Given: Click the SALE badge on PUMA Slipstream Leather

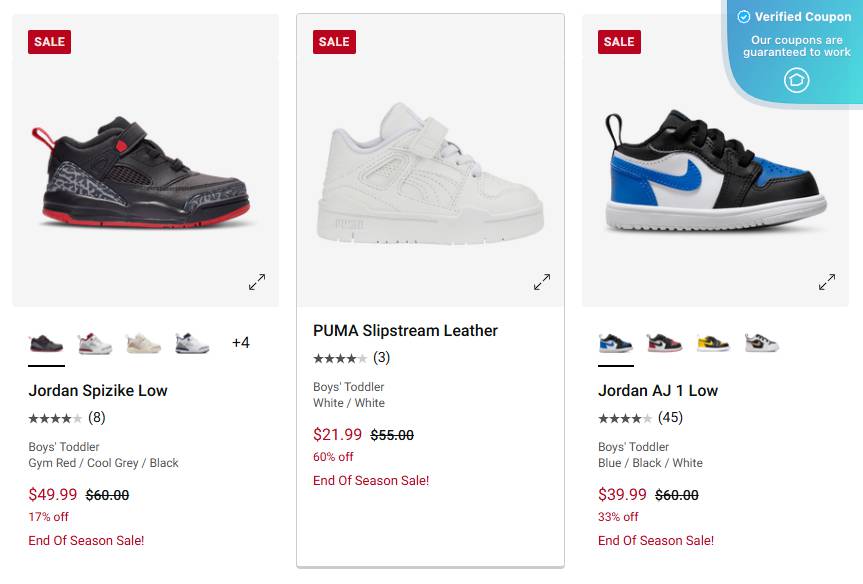Looking at the screenshot, I should coord(334,42).
